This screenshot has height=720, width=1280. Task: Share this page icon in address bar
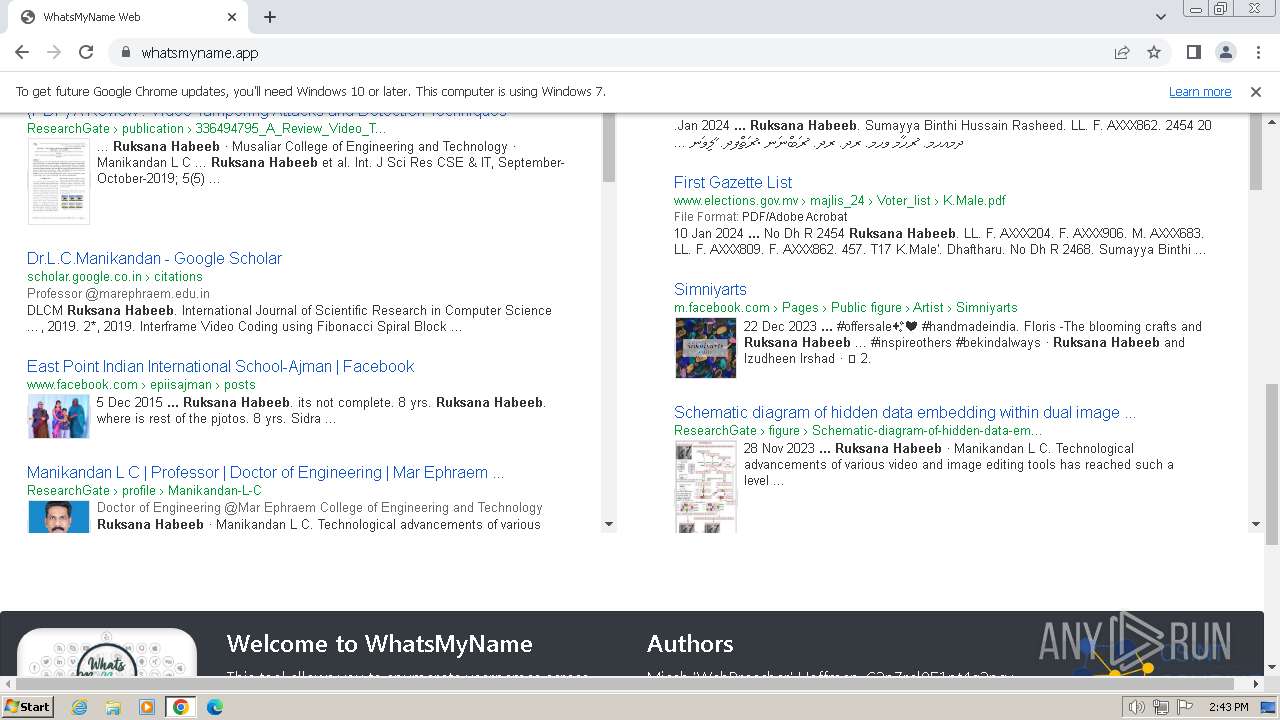click(x=1122, y=52)
